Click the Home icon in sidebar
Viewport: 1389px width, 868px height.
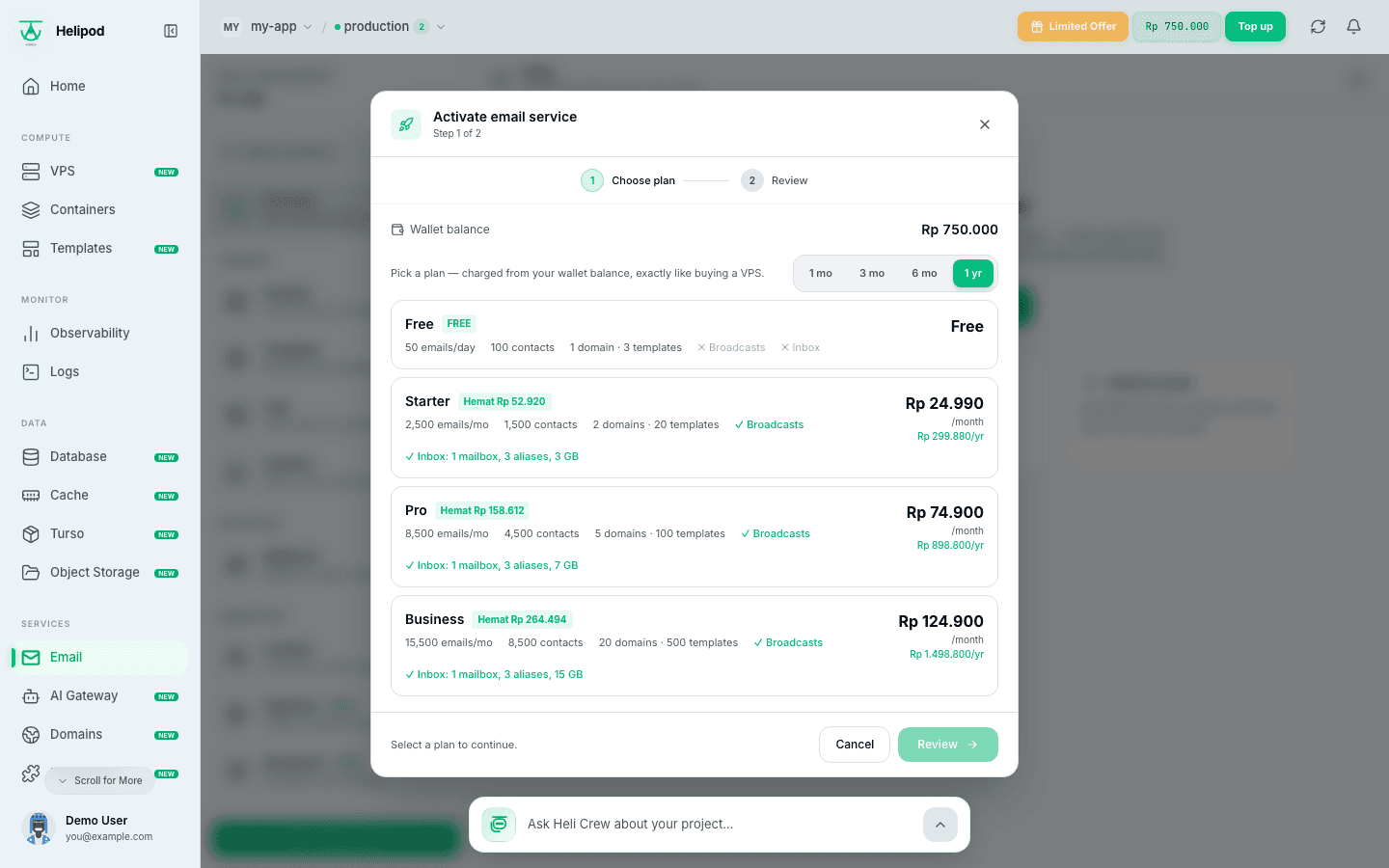tap(31, 86)
